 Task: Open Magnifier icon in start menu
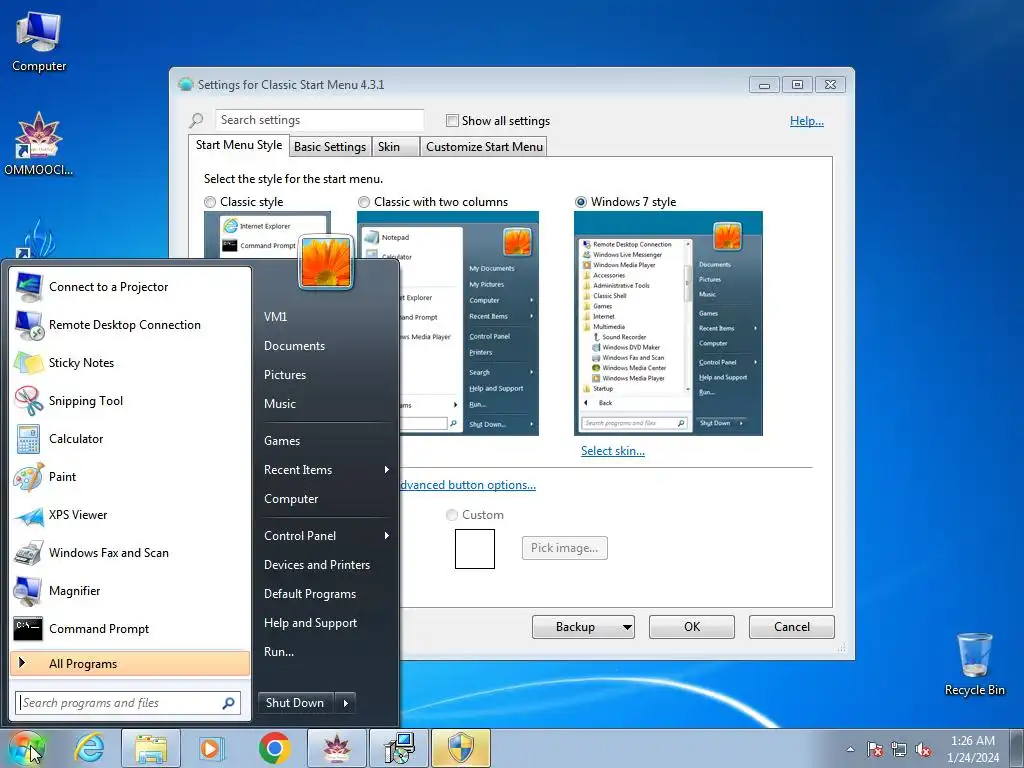coord(29,590)
